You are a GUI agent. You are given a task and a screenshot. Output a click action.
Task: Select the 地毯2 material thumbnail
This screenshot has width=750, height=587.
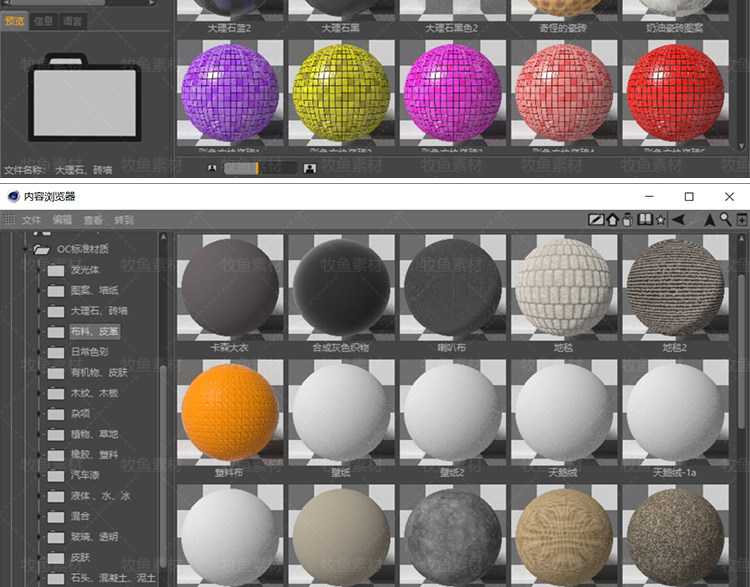pyautogui.click(x=675, y=288)
